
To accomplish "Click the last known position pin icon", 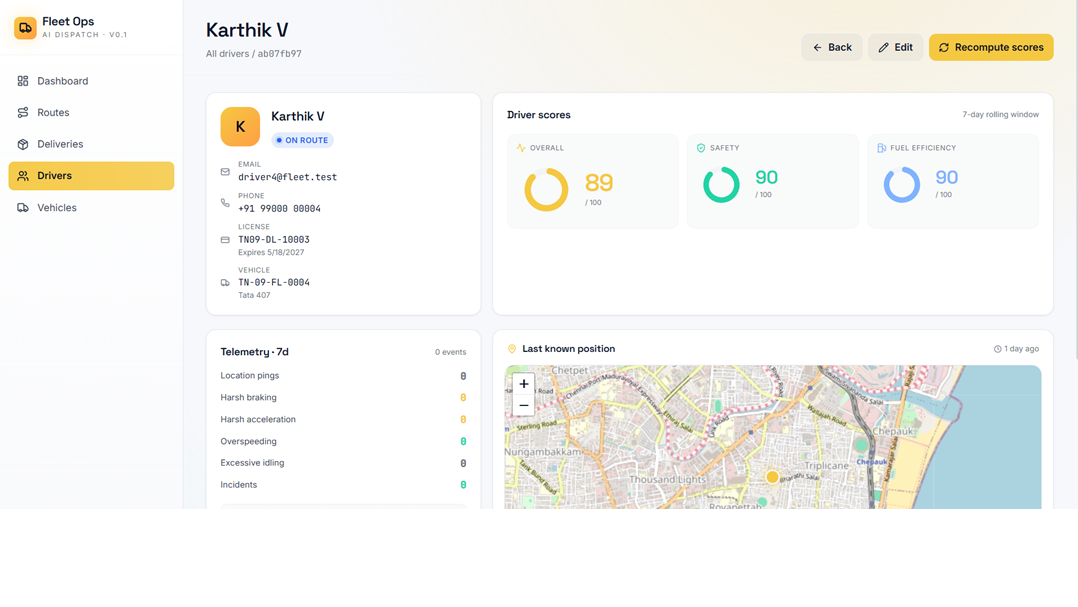I will [512, 349].
